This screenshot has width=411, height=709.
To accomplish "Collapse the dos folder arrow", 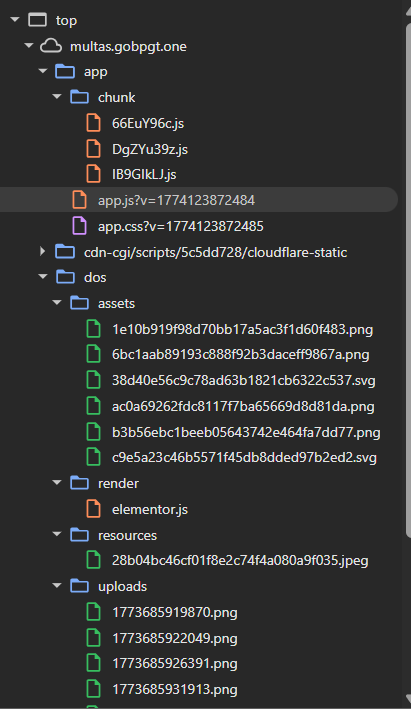I will tap(43, 276).
